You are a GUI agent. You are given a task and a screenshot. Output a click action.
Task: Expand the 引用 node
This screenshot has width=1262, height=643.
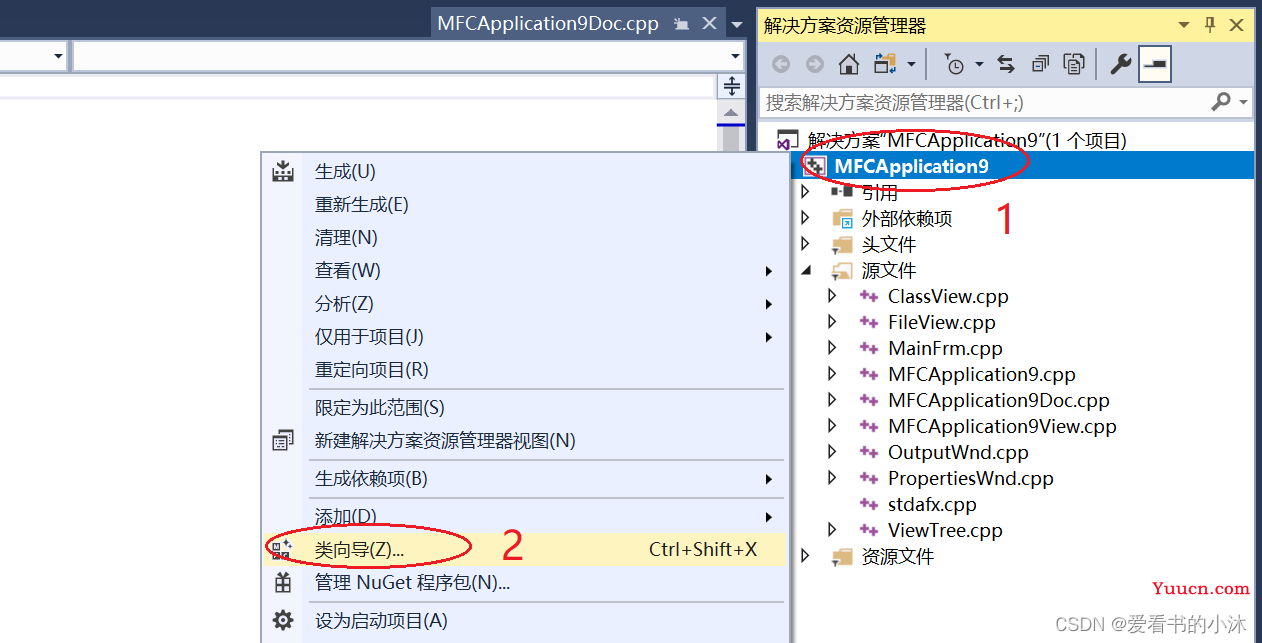click(806, 192)
